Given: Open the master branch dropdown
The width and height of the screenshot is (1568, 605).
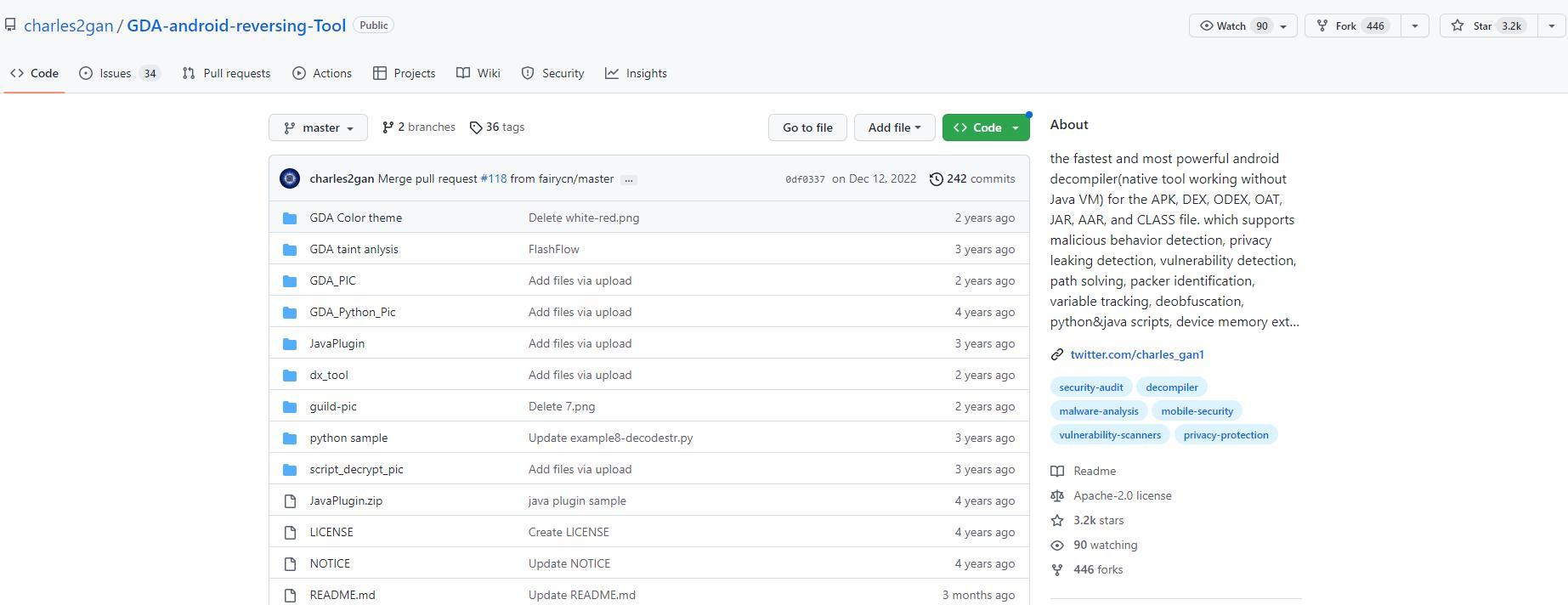Looking at the screenshot, I should click(318, 127).
